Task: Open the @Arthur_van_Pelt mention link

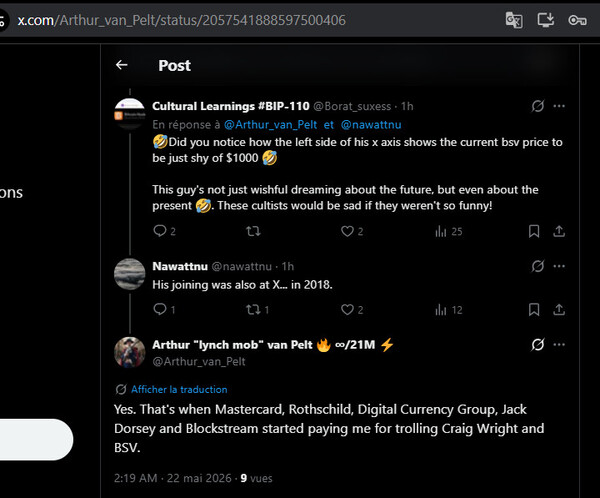Action: point(270,125)
